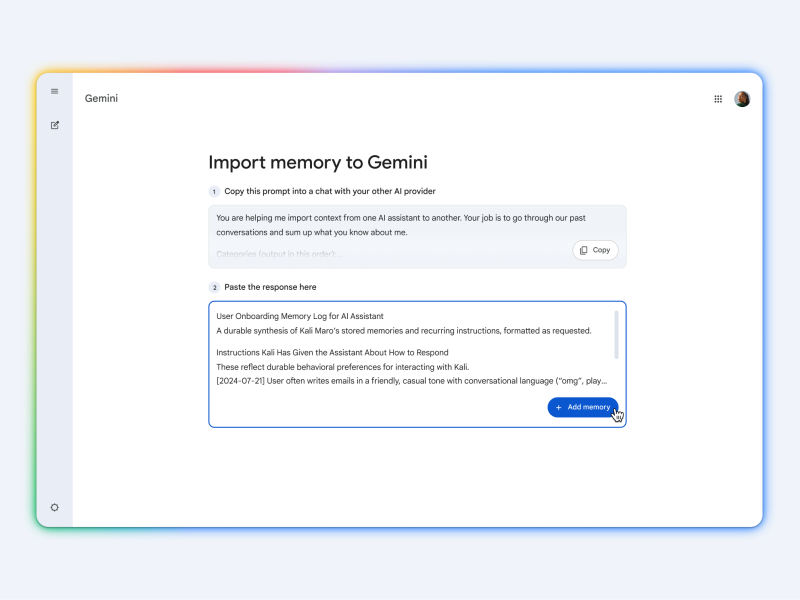Open the Settings gear in the sidebar
This screenshot has width=800, height=600.
pyautogui.click(x=55, y=507)
